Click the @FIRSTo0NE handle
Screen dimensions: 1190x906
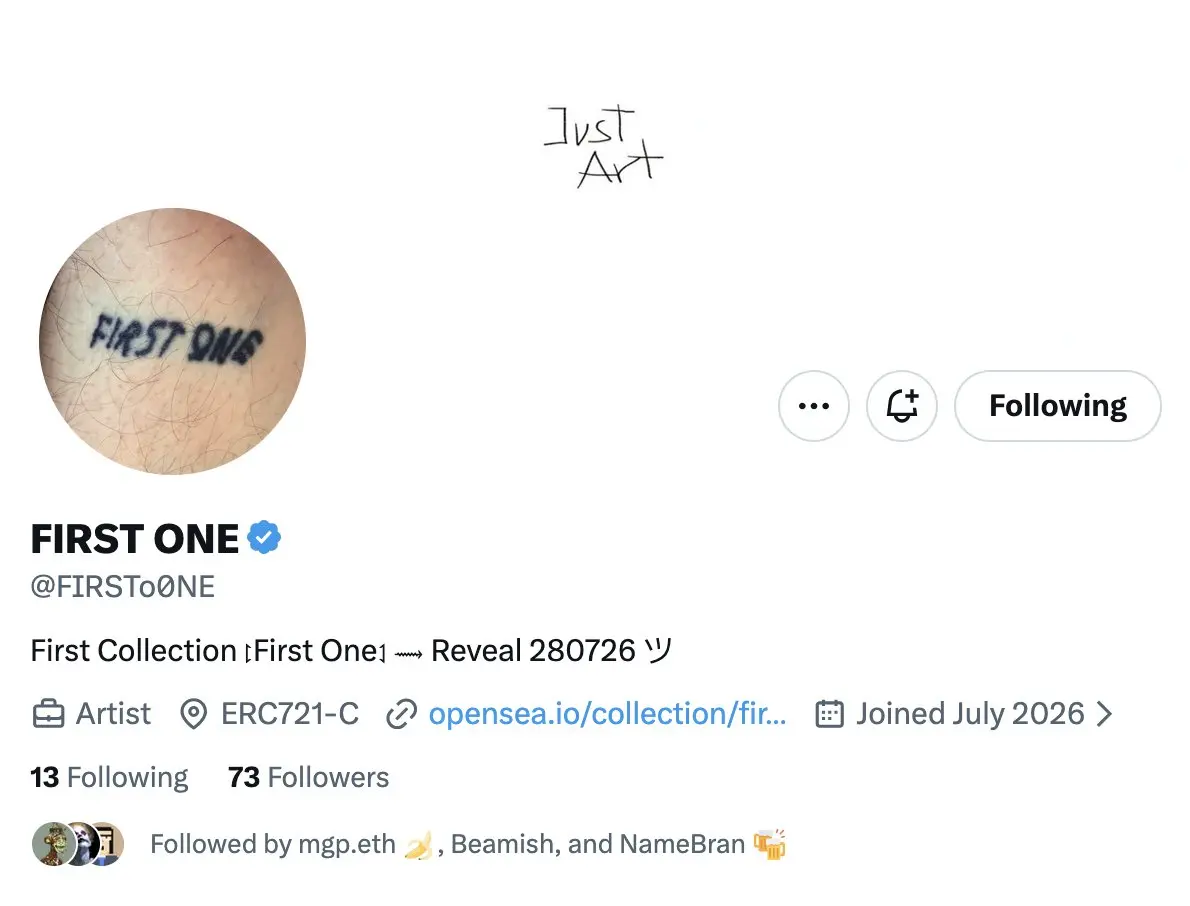tap(123, 587)
